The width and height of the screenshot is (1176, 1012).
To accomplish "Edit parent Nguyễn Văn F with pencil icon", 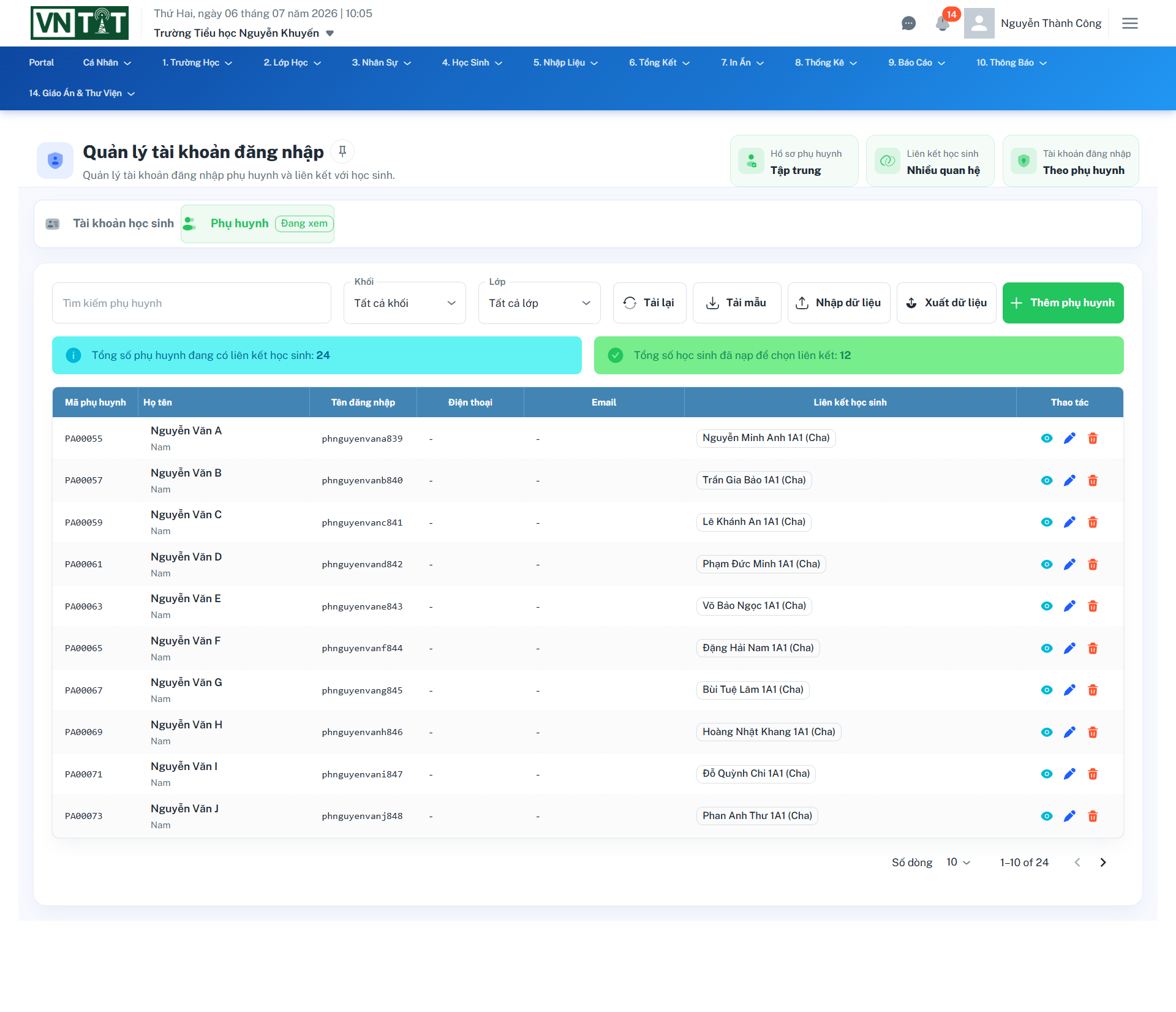I will (x=1069, y=648).
